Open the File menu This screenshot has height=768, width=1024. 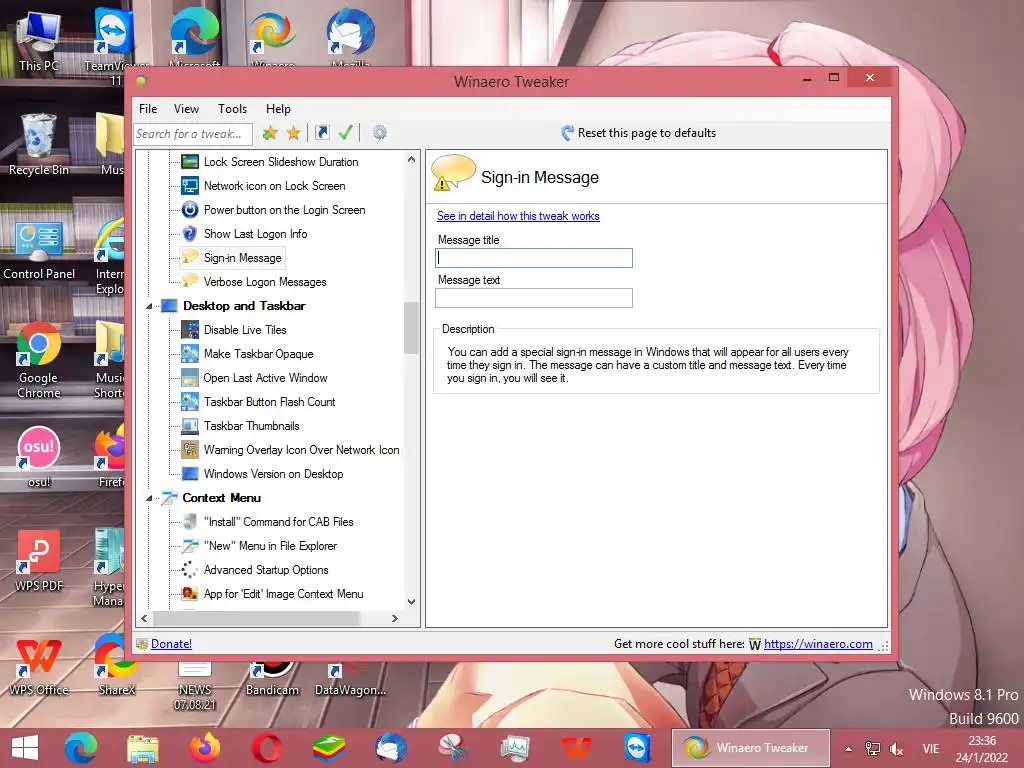pyautogui.click(x=148, y=109)
